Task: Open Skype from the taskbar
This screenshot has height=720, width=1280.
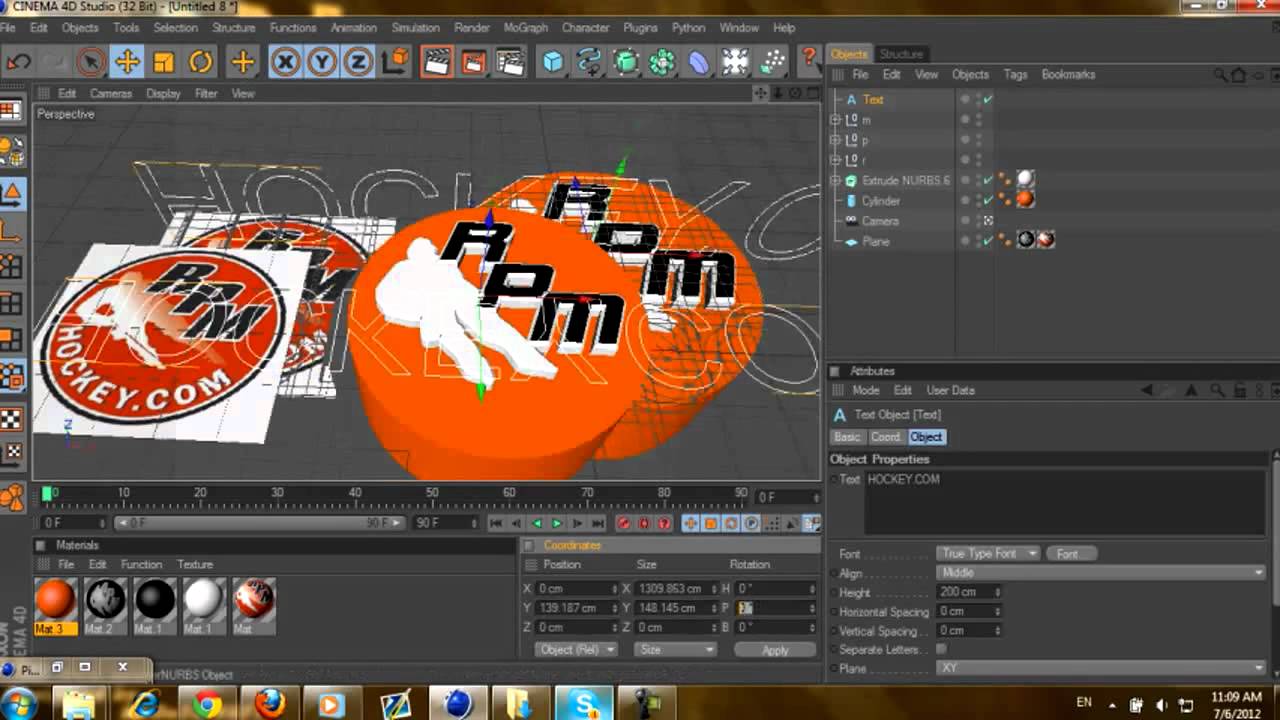Action: (x=584, y=704)
